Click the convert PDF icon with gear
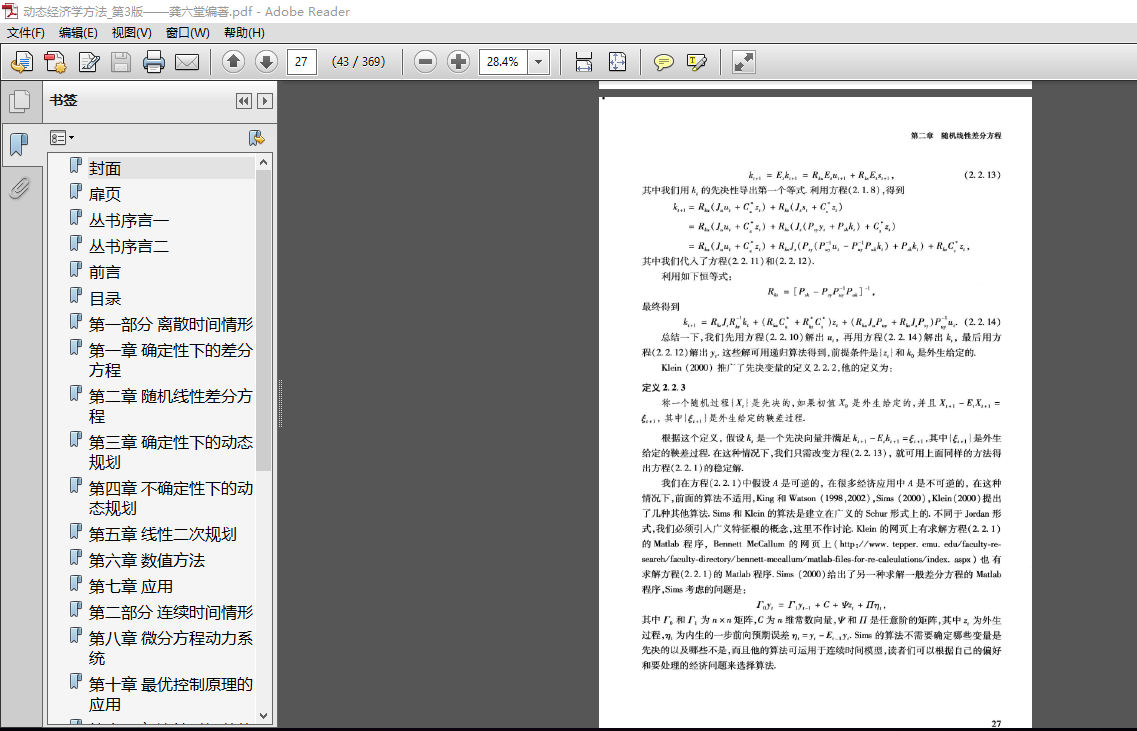1137x731 pixels. coord(55,62)
